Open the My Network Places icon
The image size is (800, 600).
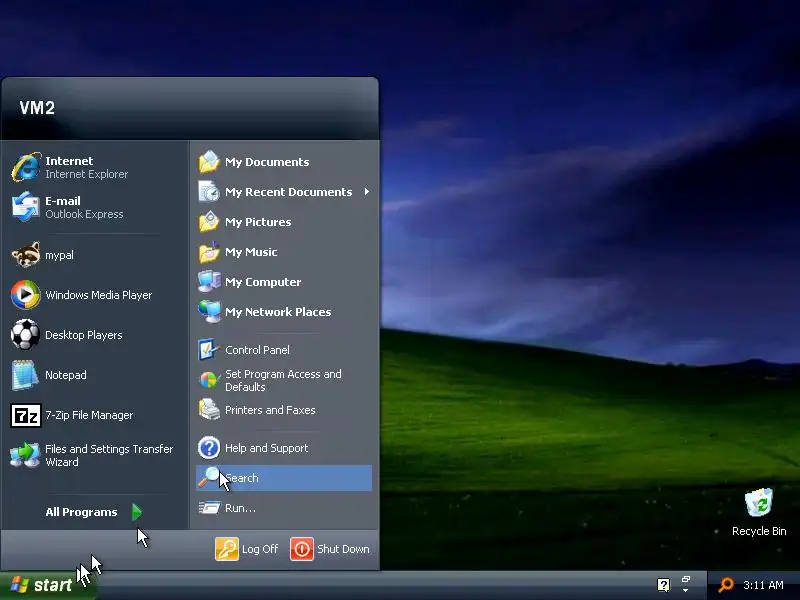click(x=209, y=312)
